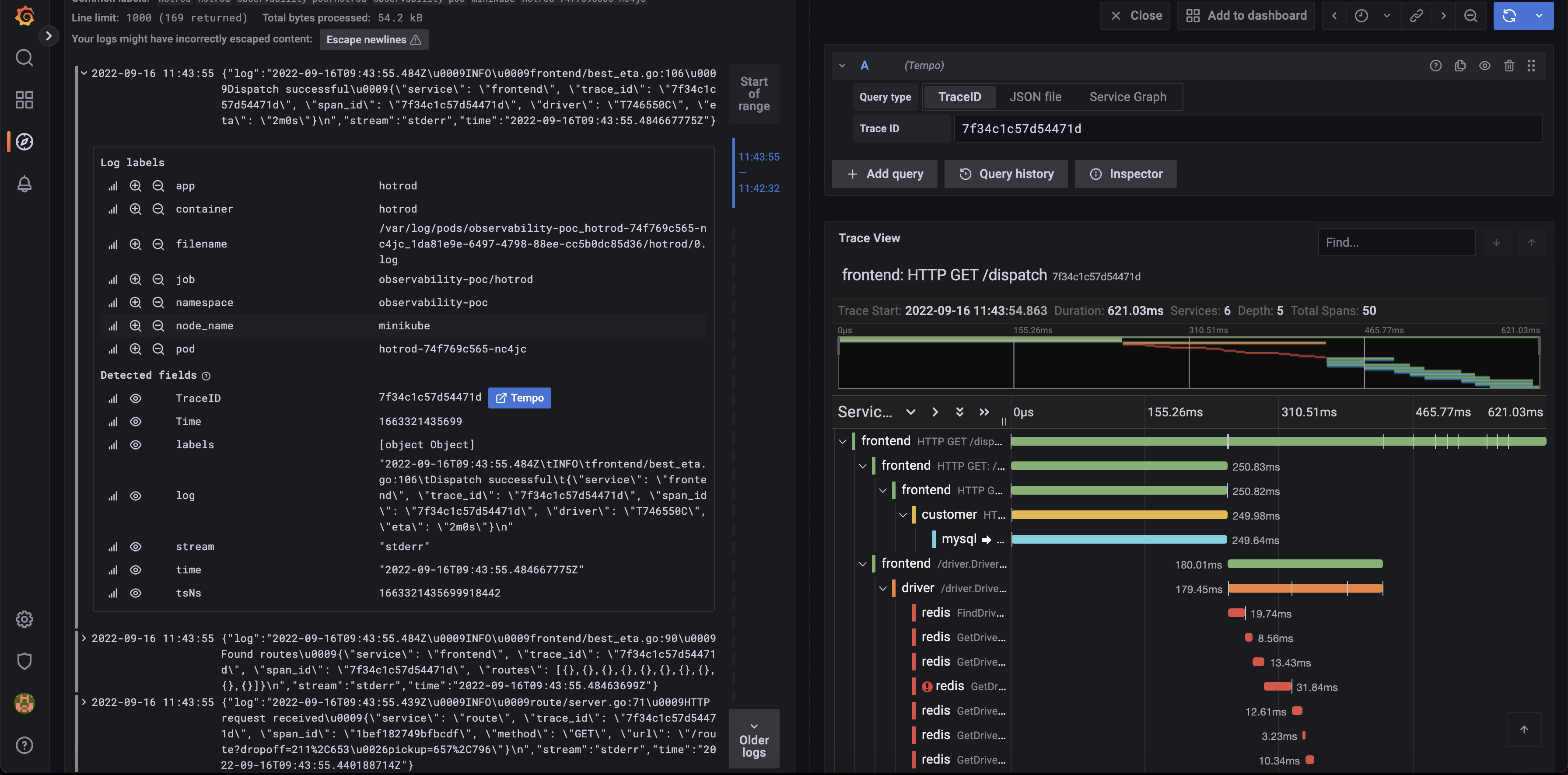
Task: Toggle the frontend service span expander
Action: pos(842,441)
